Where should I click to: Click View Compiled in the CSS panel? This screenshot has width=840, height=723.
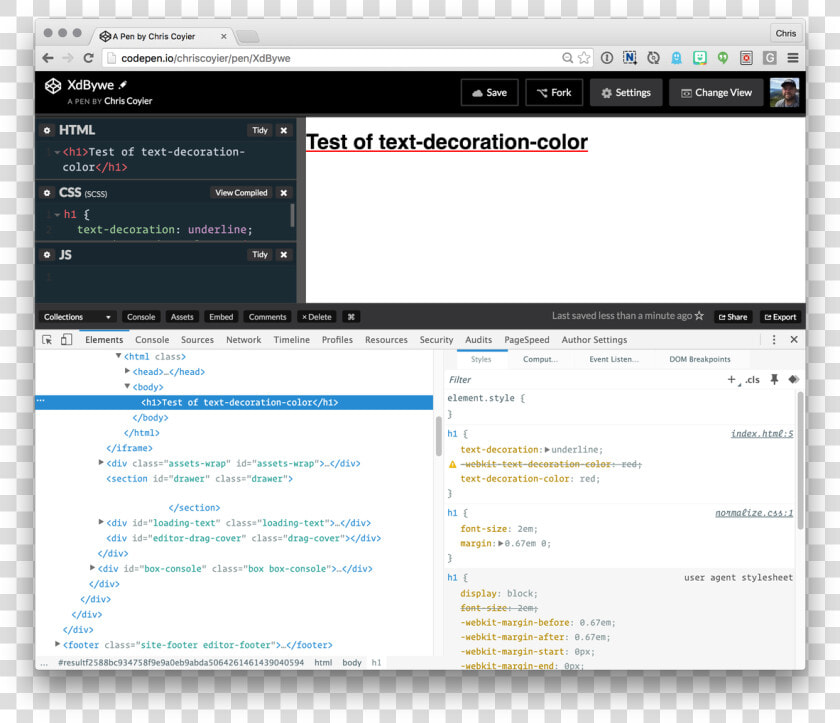point(241,193)
